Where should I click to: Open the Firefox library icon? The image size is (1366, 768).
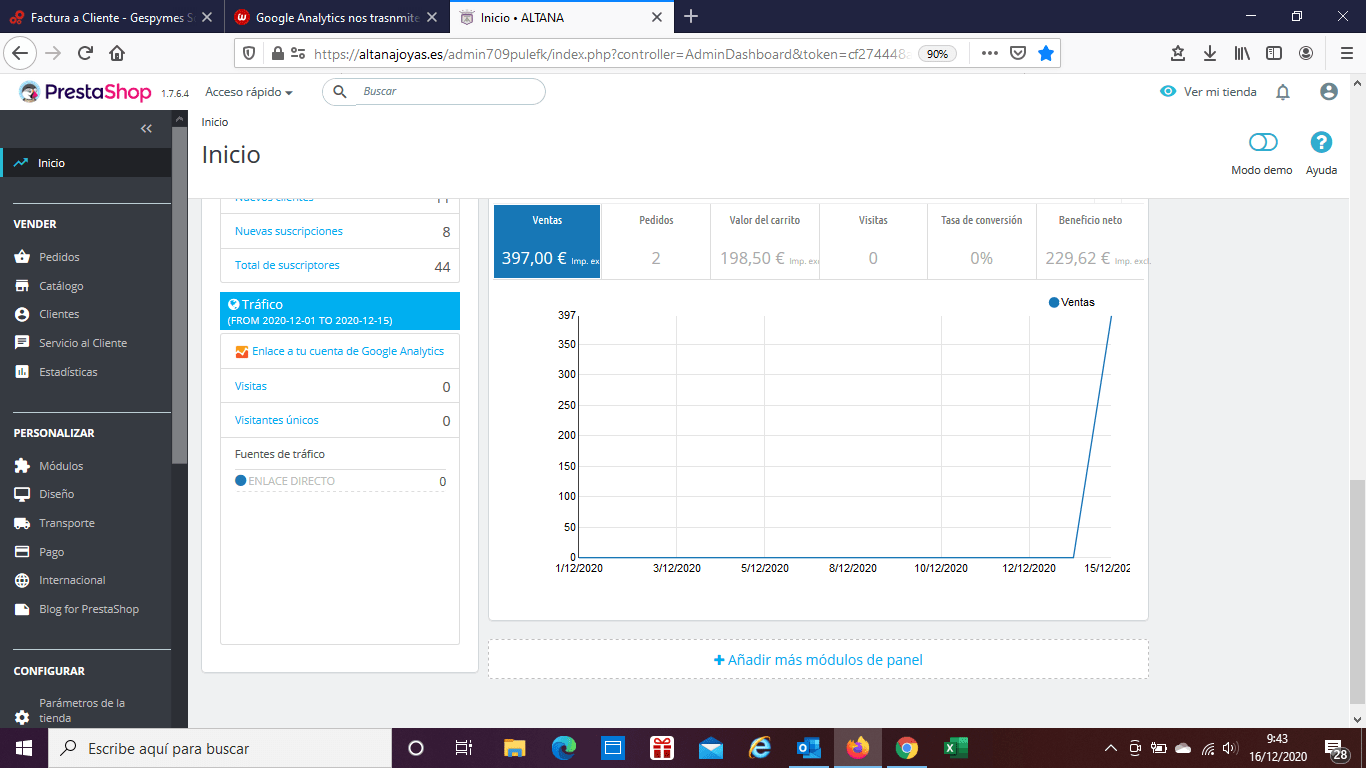click(1242, 53)
